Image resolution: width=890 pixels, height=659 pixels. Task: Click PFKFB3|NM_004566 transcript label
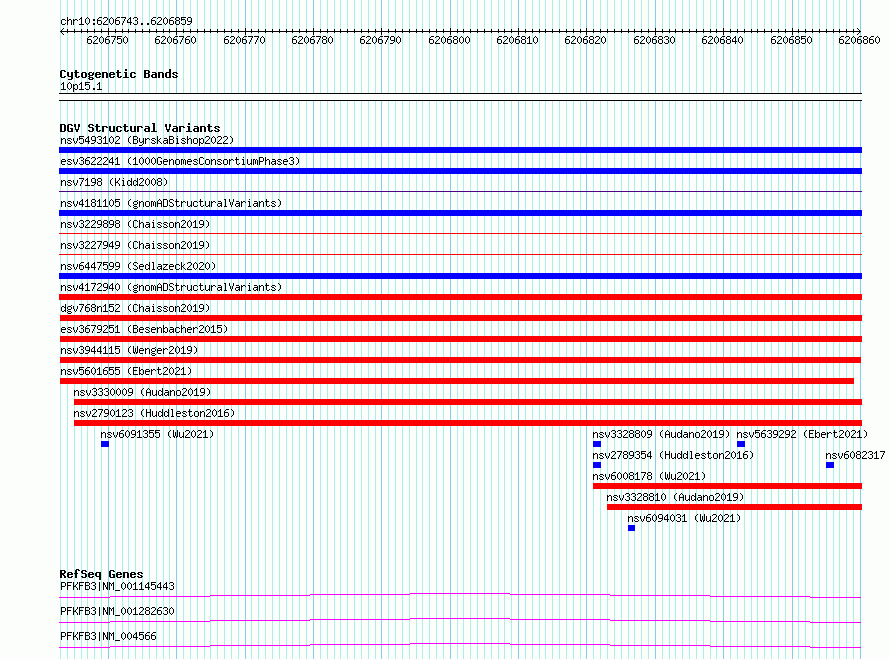[x=108, y=636]
